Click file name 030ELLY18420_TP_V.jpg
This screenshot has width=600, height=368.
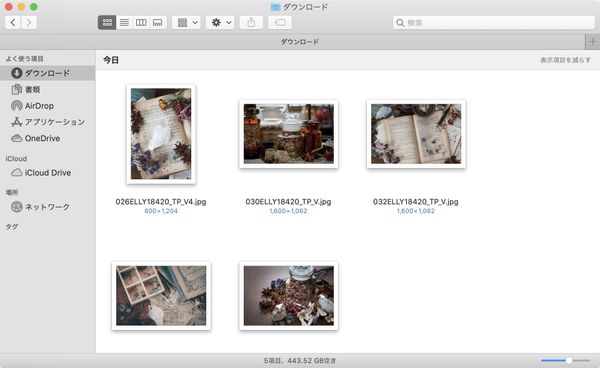click(289, 202)
